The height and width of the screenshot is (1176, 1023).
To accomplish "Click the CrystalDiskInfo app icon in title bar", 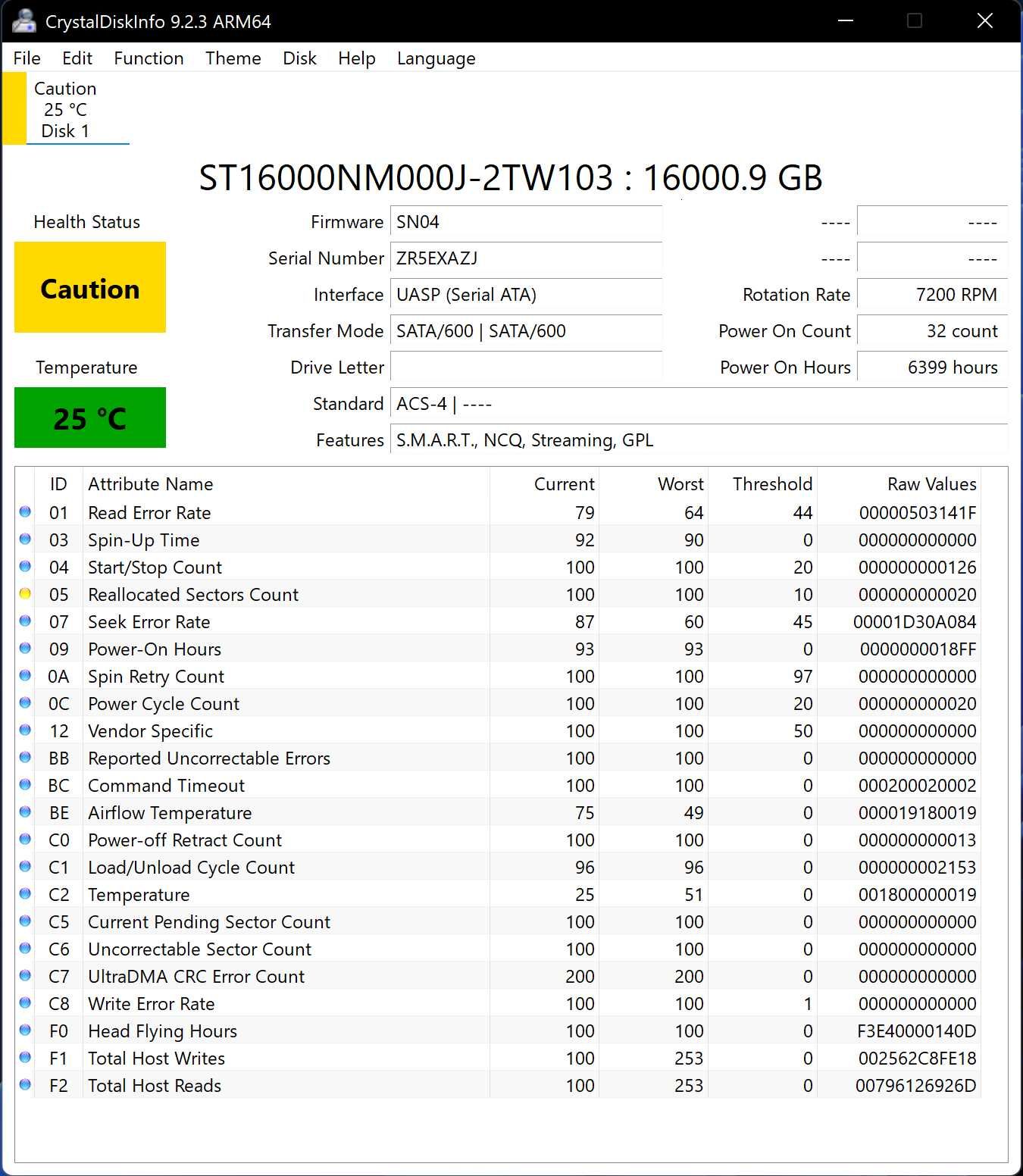I will pyautogui.click(x=23, y=21).
